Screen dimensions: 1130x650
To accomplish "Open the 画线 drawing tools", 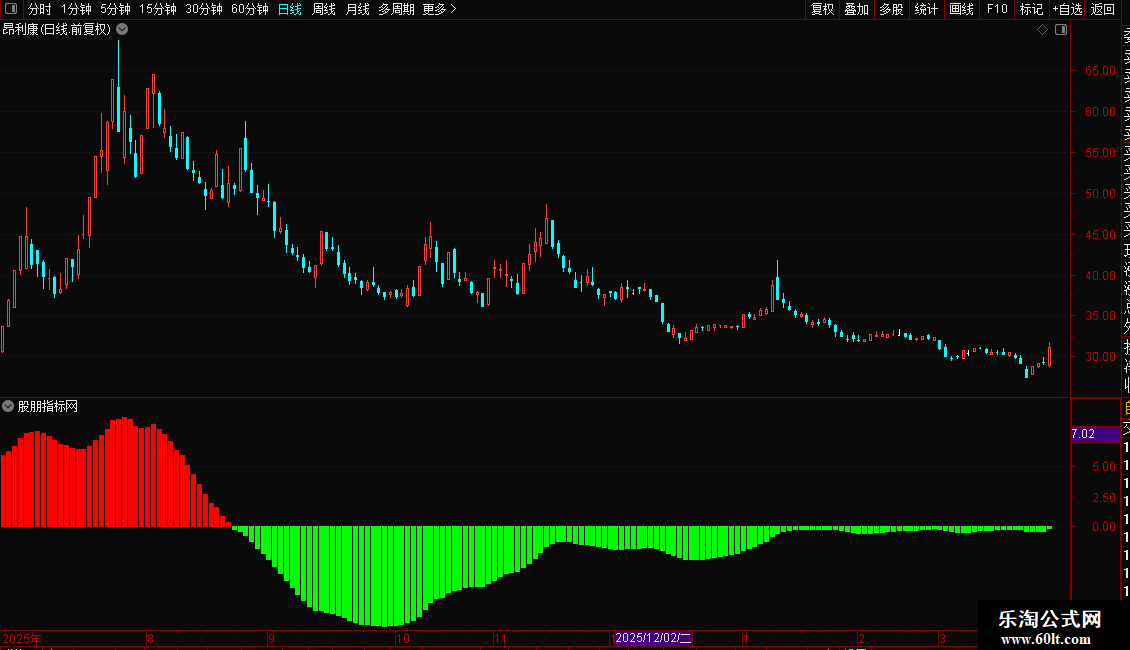I will [961, 9].
